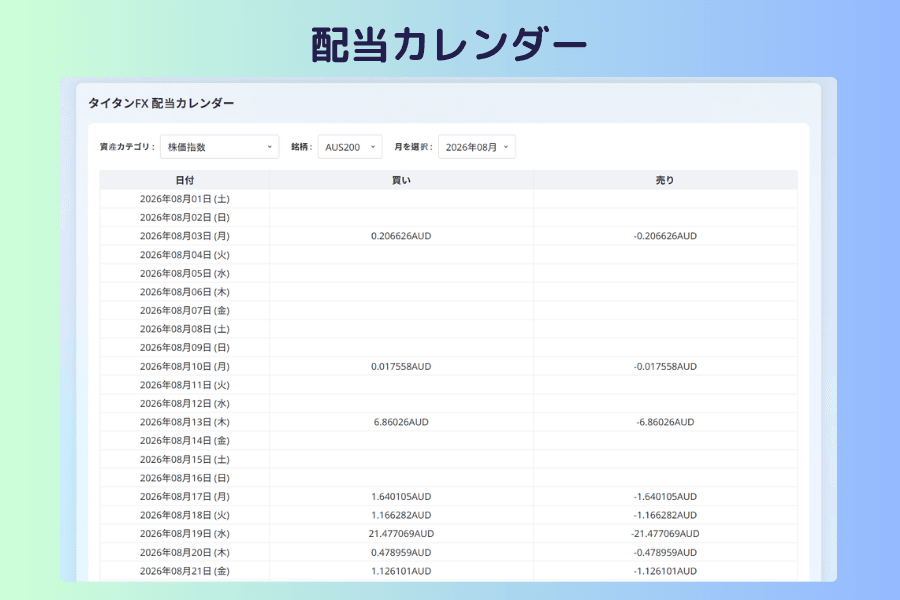Open the 月を選択 dropdown showing 2026年08月
This screenshot has height=600, width=900.
(x=477, y=147)
